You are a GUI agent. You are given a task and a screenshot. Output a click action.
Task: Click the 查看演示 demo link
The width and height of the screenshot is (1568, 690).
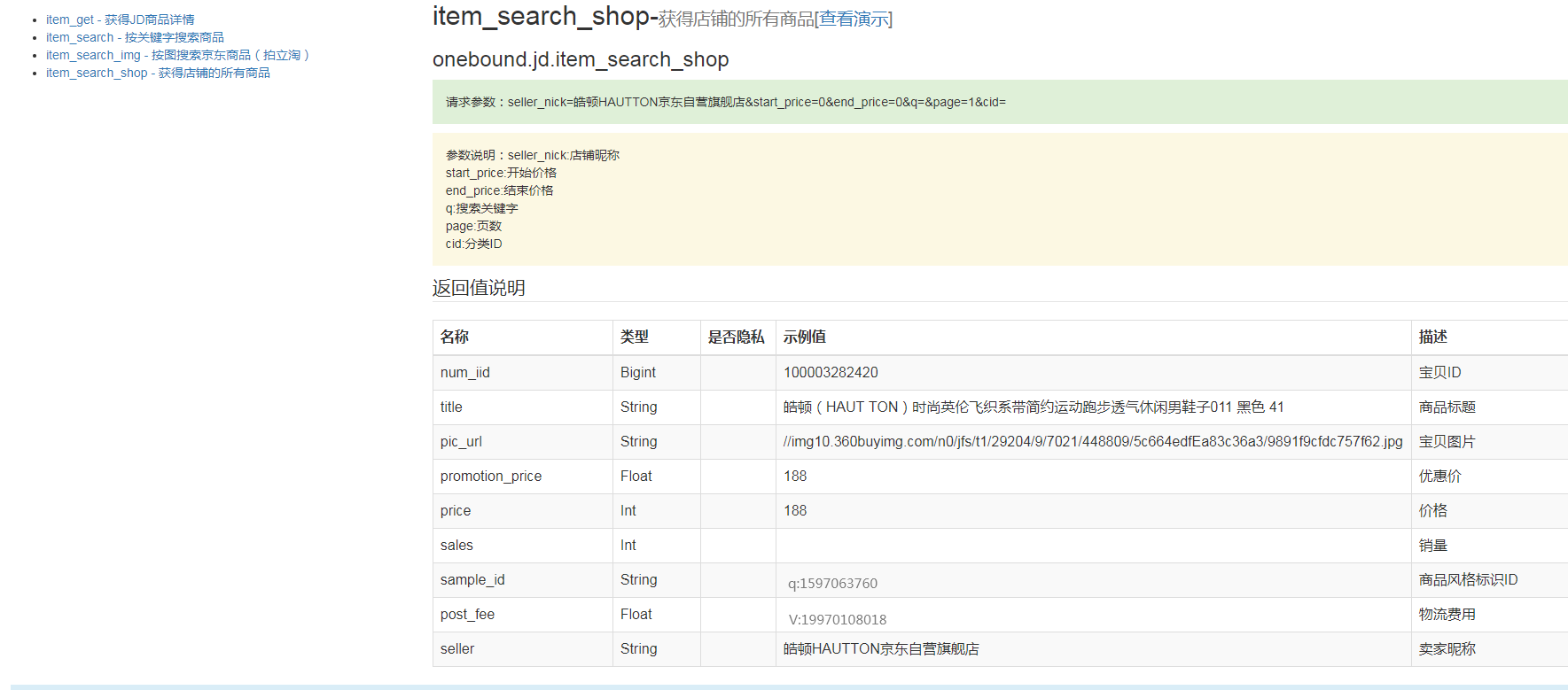coord(854,19)
